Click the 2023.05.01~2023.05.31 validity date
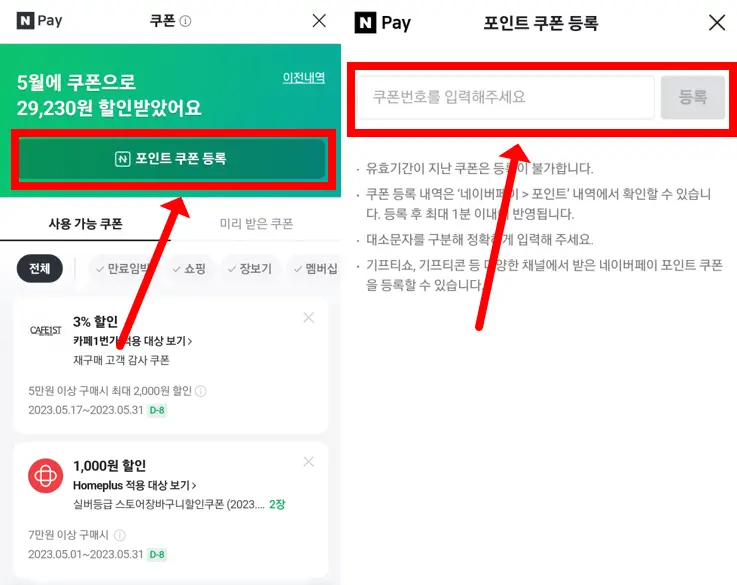The image size is (737, 585). coord(86,554)
